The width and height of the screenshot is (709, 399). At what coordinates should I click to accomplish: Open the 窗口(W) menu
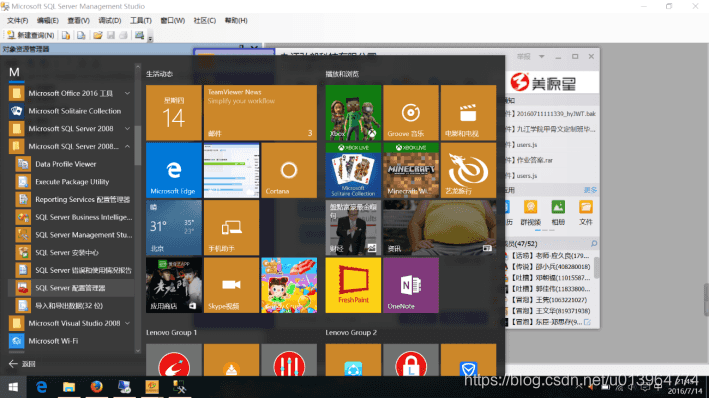coord(172,20)
